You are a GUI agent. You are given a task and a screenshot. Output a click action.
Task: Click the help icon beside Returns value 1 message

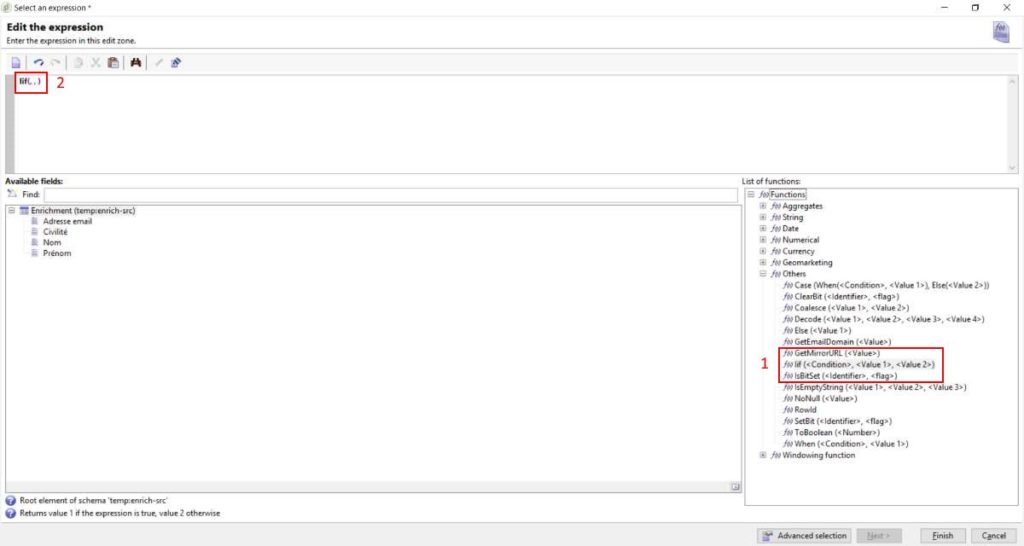pyautogui.click(x=10, y=513)
